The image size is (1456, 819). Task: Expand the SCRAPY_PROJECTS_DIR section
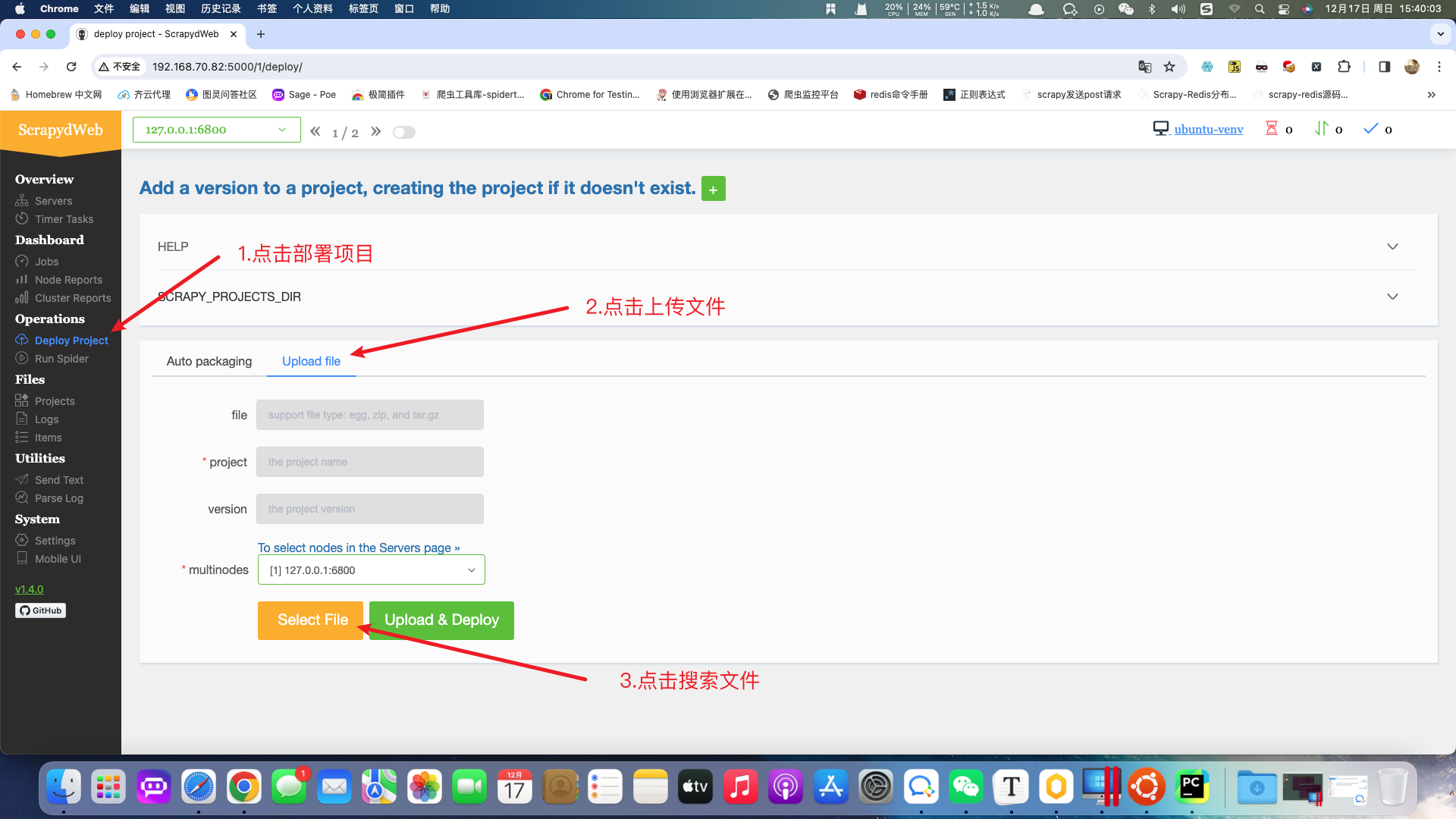click(789, 297)
